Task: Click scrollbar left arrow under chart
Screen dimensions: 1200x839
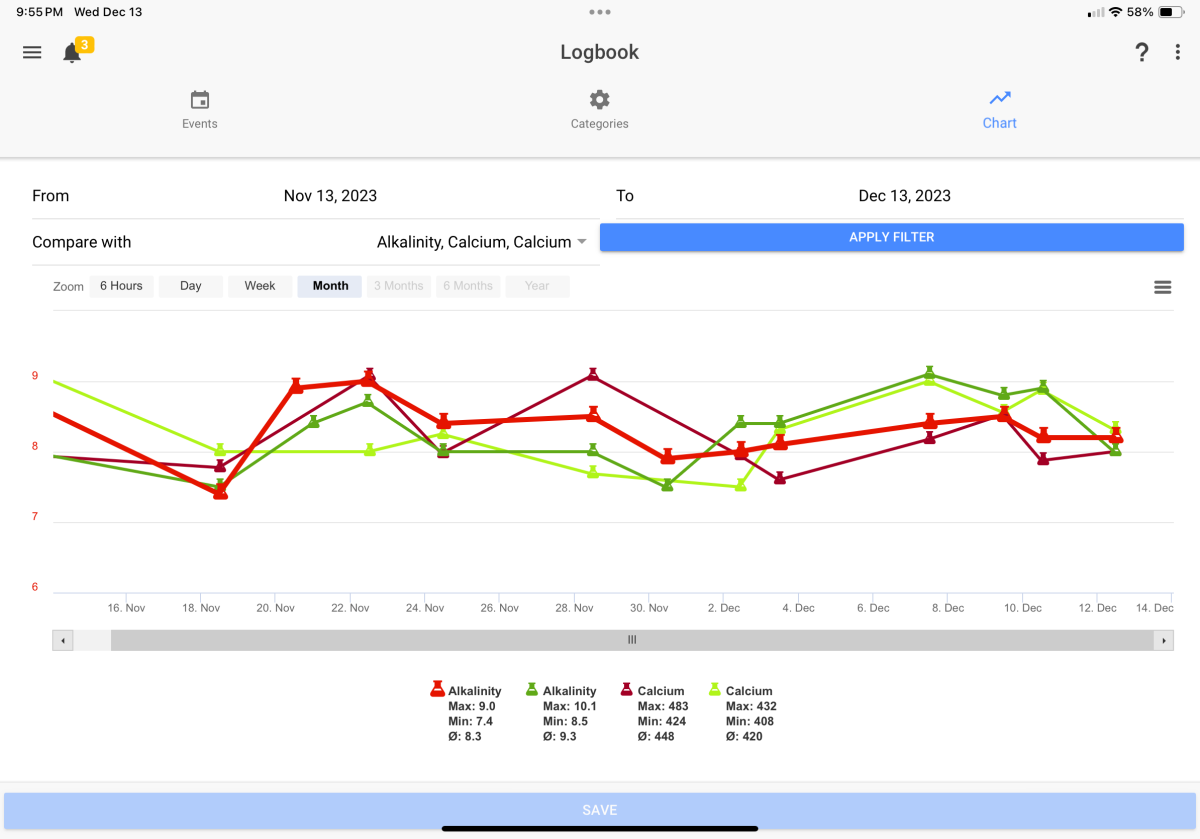Action: click(x=63, y=640)
